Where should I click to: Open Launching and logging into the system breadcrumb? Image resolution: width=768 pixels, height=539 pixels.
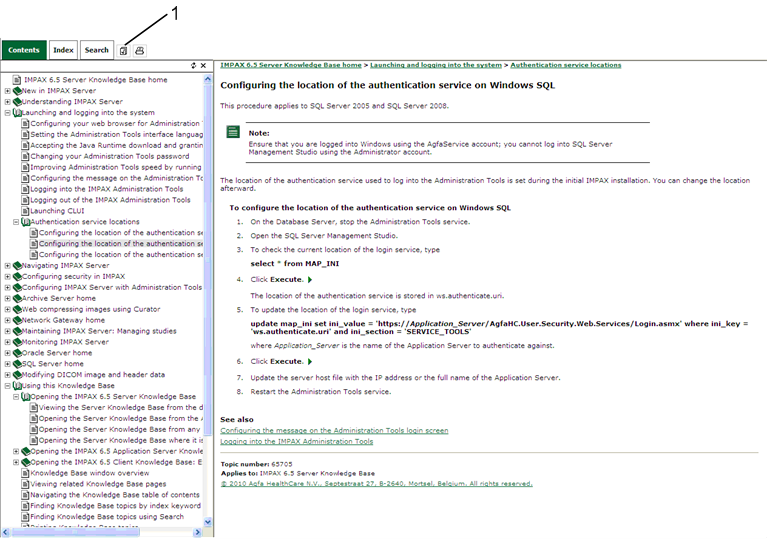pos(436,65)
